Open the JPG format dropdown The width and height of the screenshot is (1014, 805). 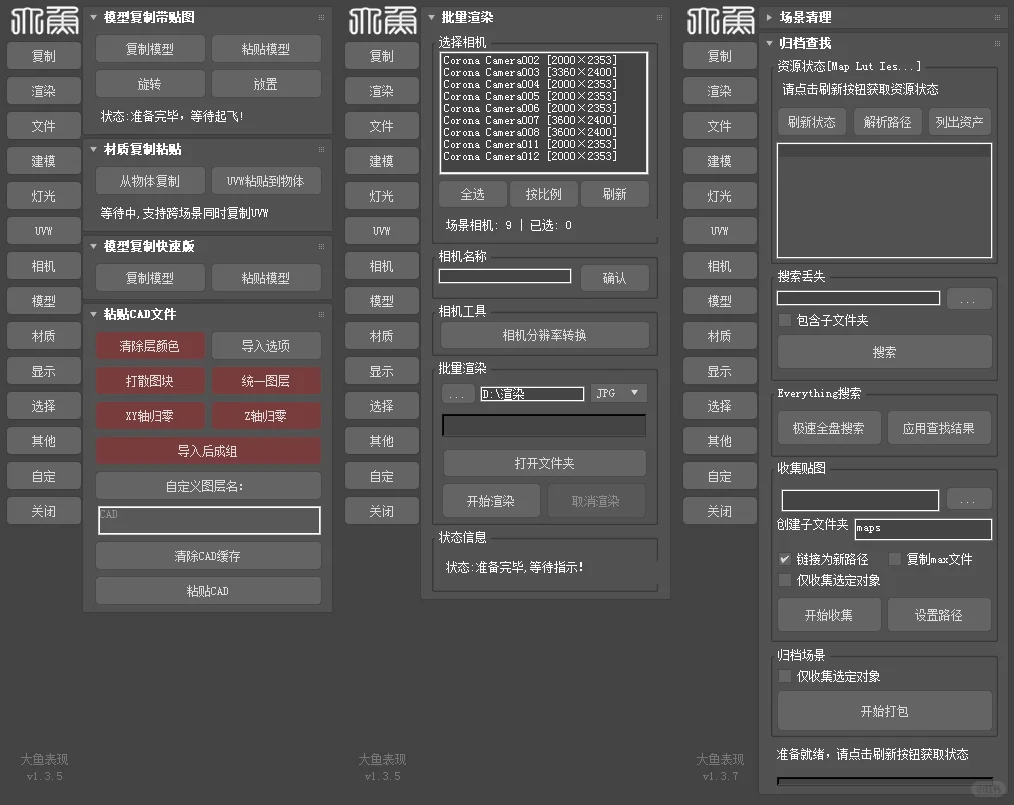(x=618, y=394)
